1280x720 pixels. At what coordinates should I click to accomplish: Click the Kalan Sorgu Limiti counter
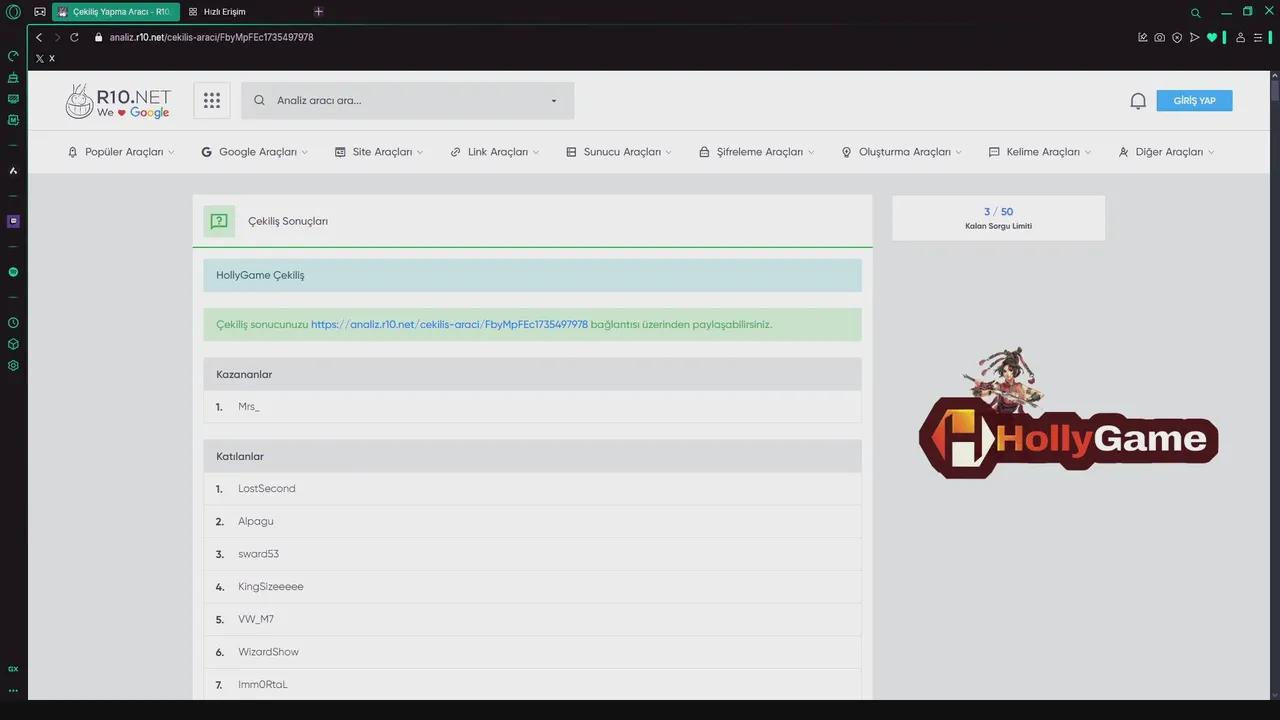(998, 218)
